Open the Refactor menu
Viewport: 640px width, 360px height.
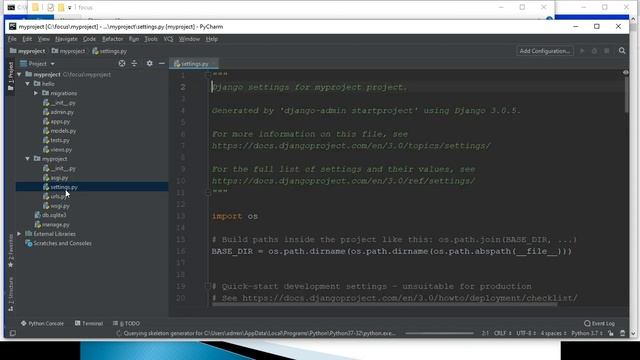coord(112,39)
